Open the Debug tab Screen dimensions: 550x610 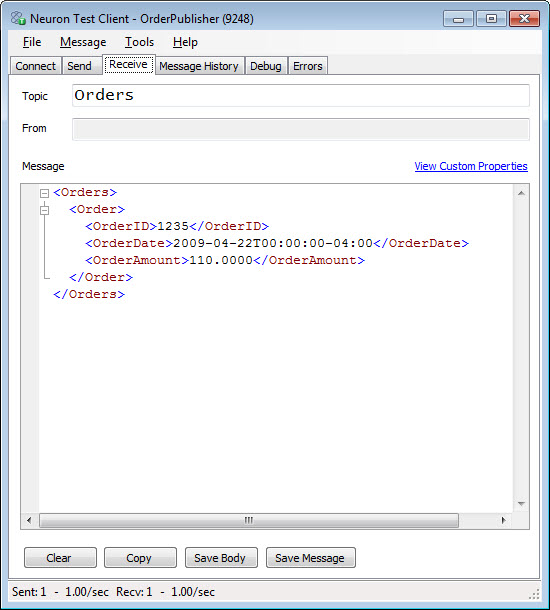[266, 66]
